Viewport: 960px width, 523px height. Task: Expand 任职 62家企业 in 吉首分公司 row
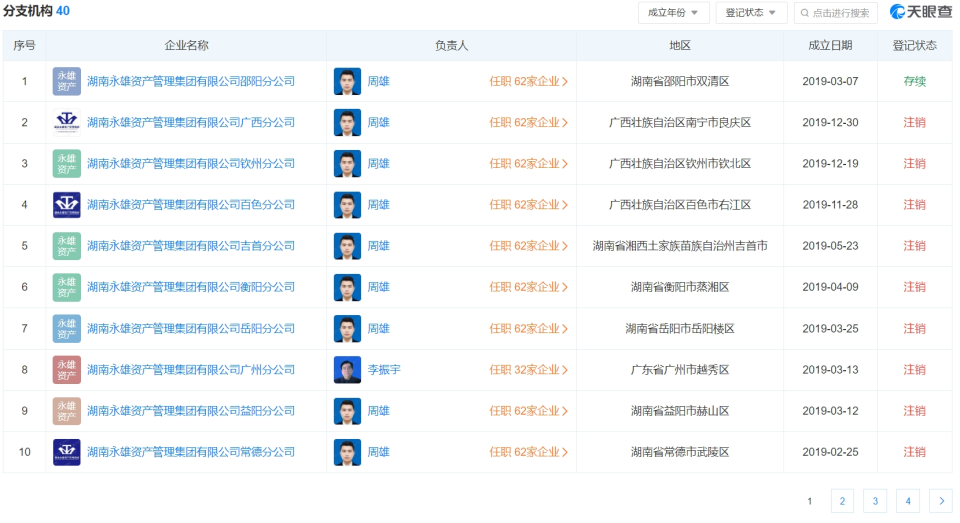point(528,246)
